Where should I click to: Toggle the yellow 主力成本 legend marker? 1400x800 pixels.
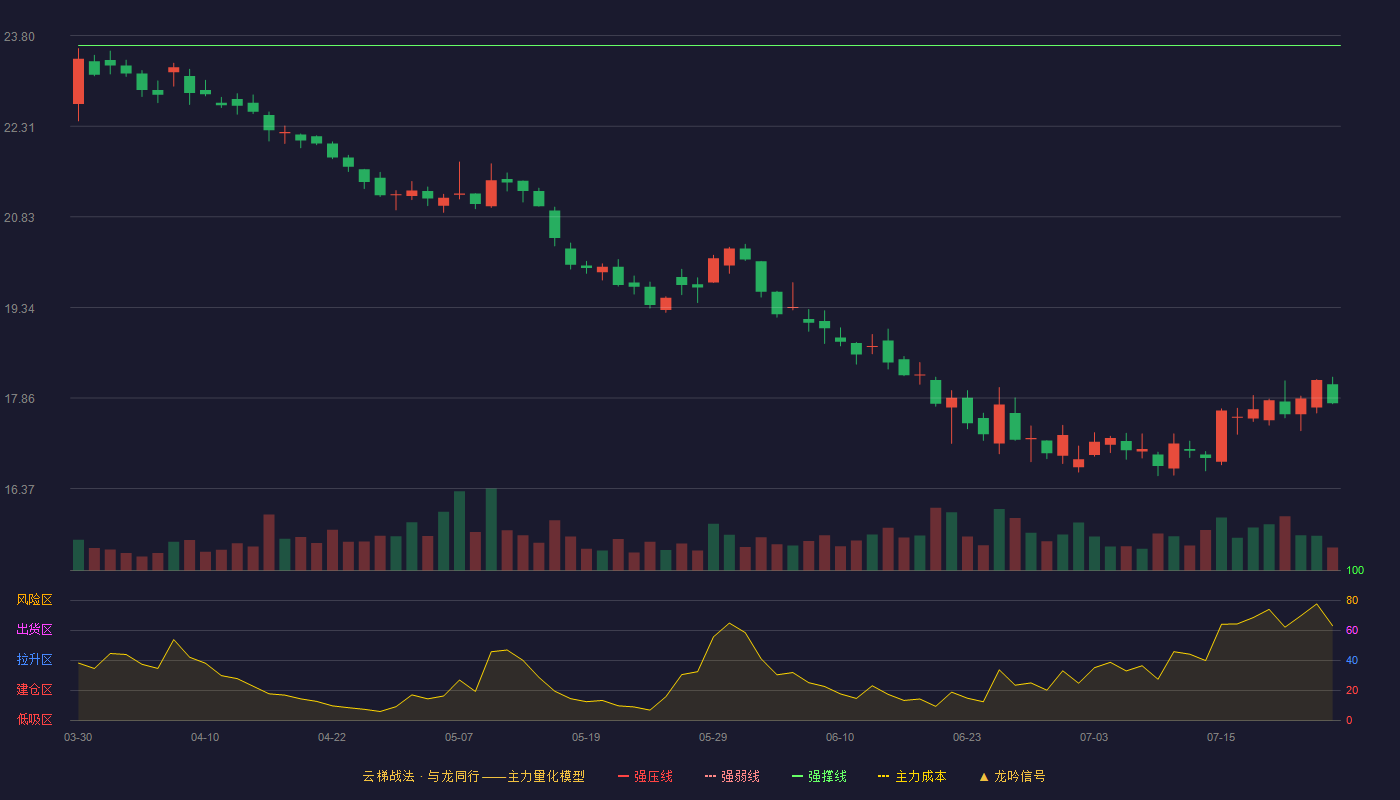[883, 776]
